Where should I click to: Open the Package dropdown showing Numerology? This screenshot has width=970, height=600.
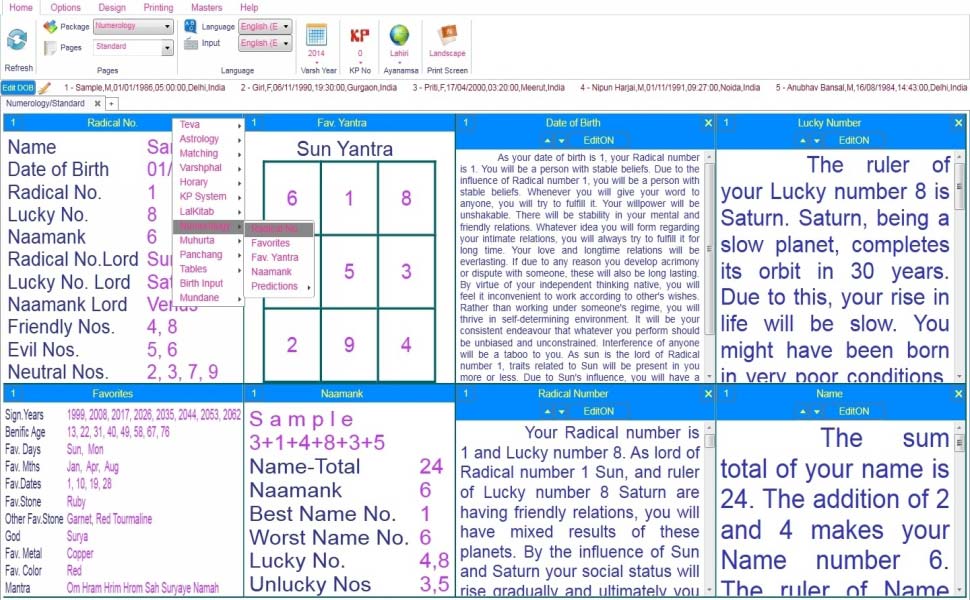133,27
